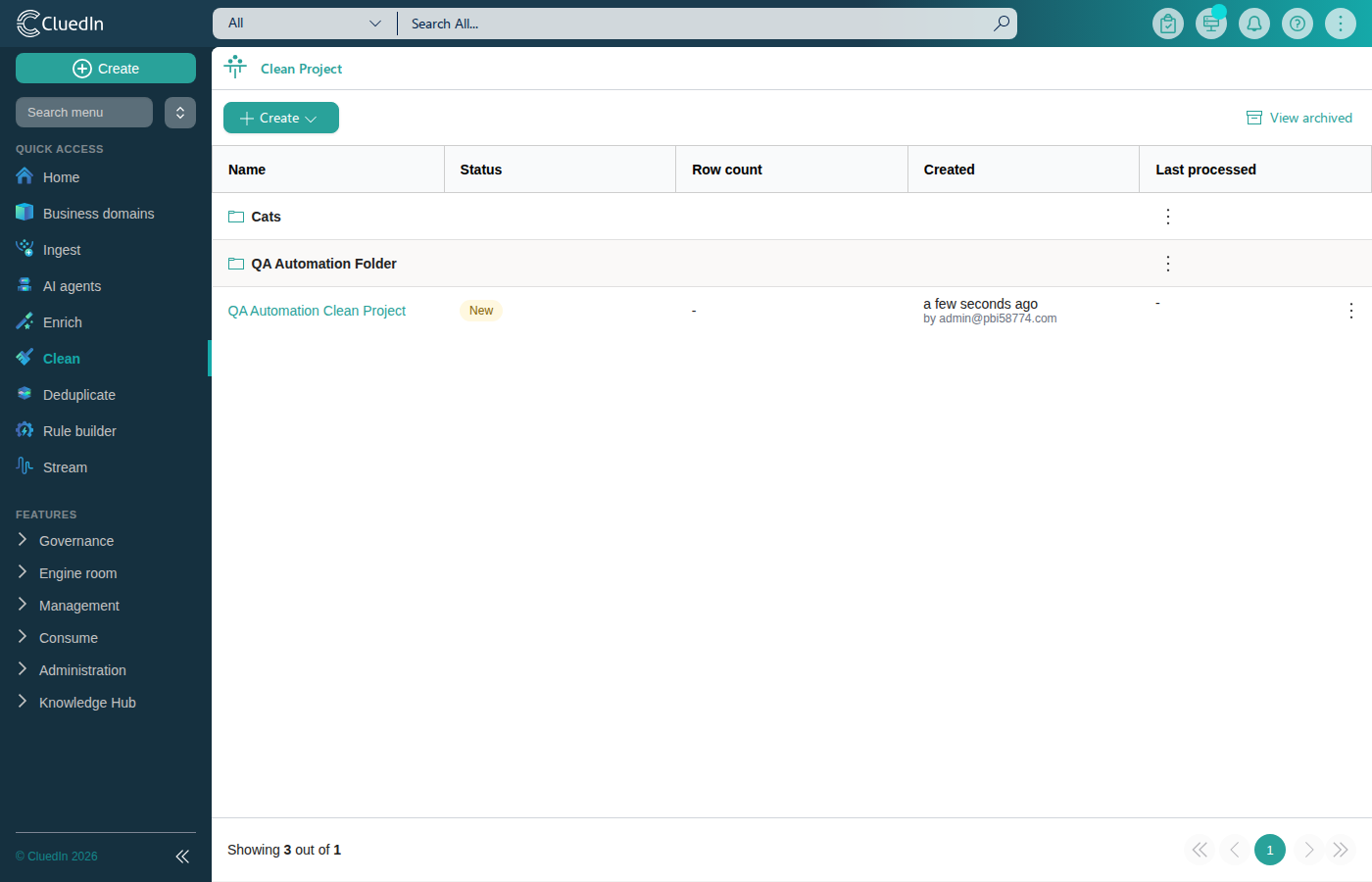Open the notifications bell icon

[x=1254, y=24]
